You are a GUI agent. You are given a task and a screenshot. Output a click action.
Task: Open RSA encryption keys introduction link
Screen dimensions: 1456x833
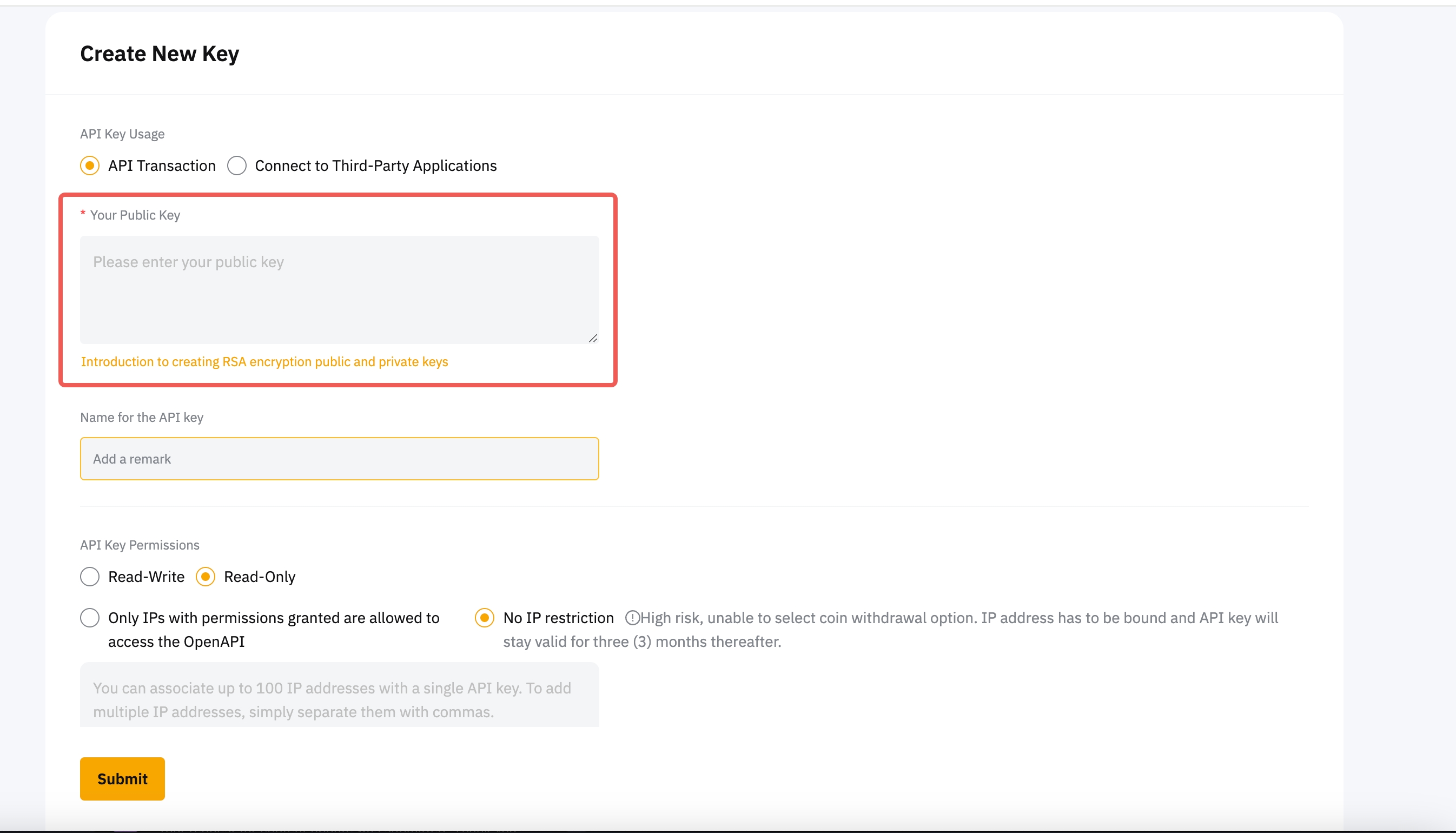pos(264,361)
